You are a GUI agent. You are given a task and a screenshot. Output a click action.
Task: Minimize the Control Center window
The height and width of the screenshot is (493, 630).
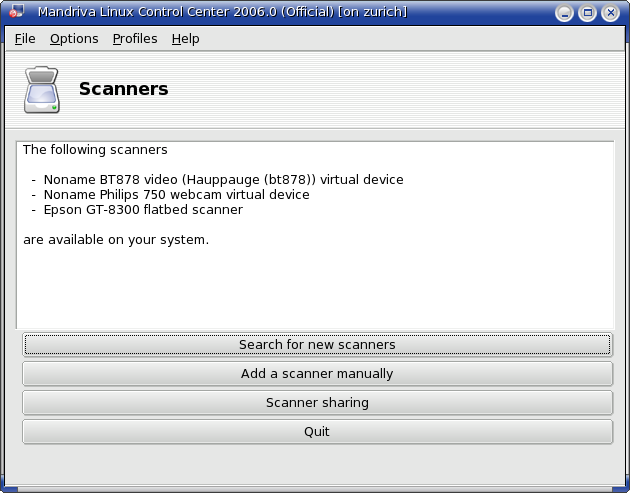pyautogui.click(x=564, y=13)
